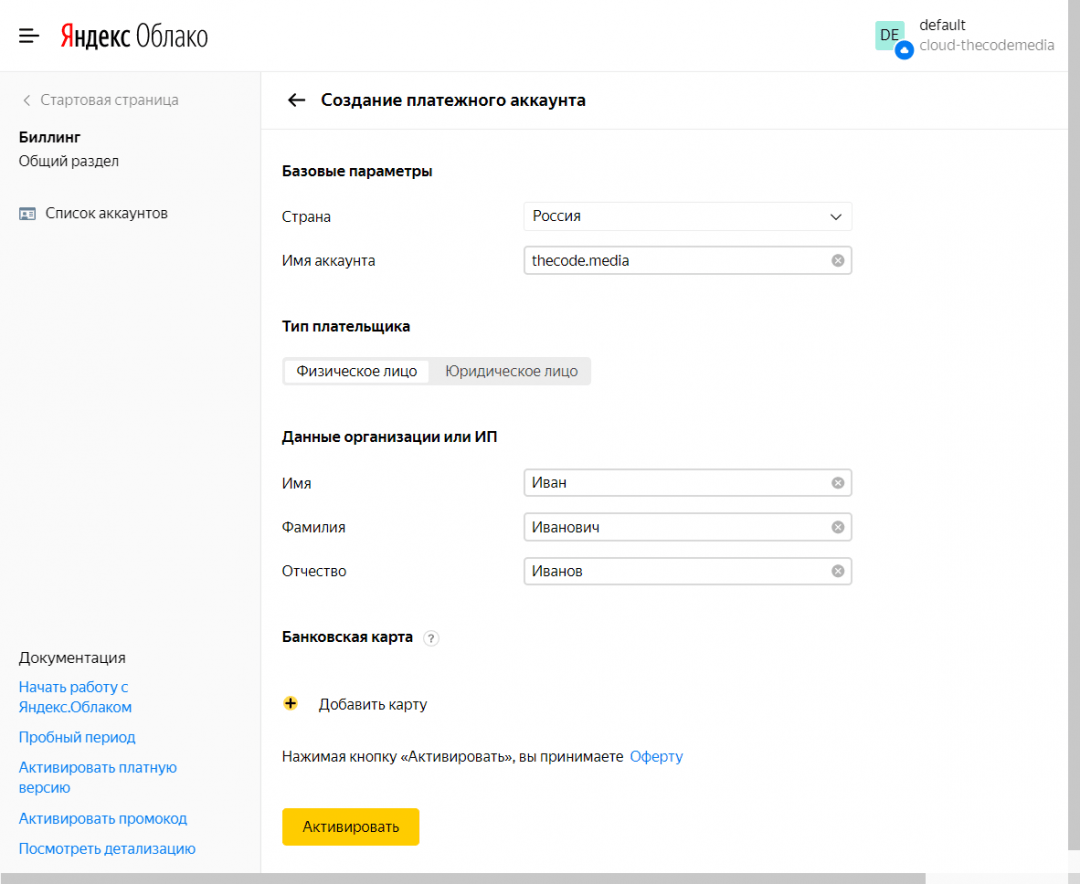Open the Посмотреть детализацию link
This screenshot has height=884, width=1080.
[107, 849]
